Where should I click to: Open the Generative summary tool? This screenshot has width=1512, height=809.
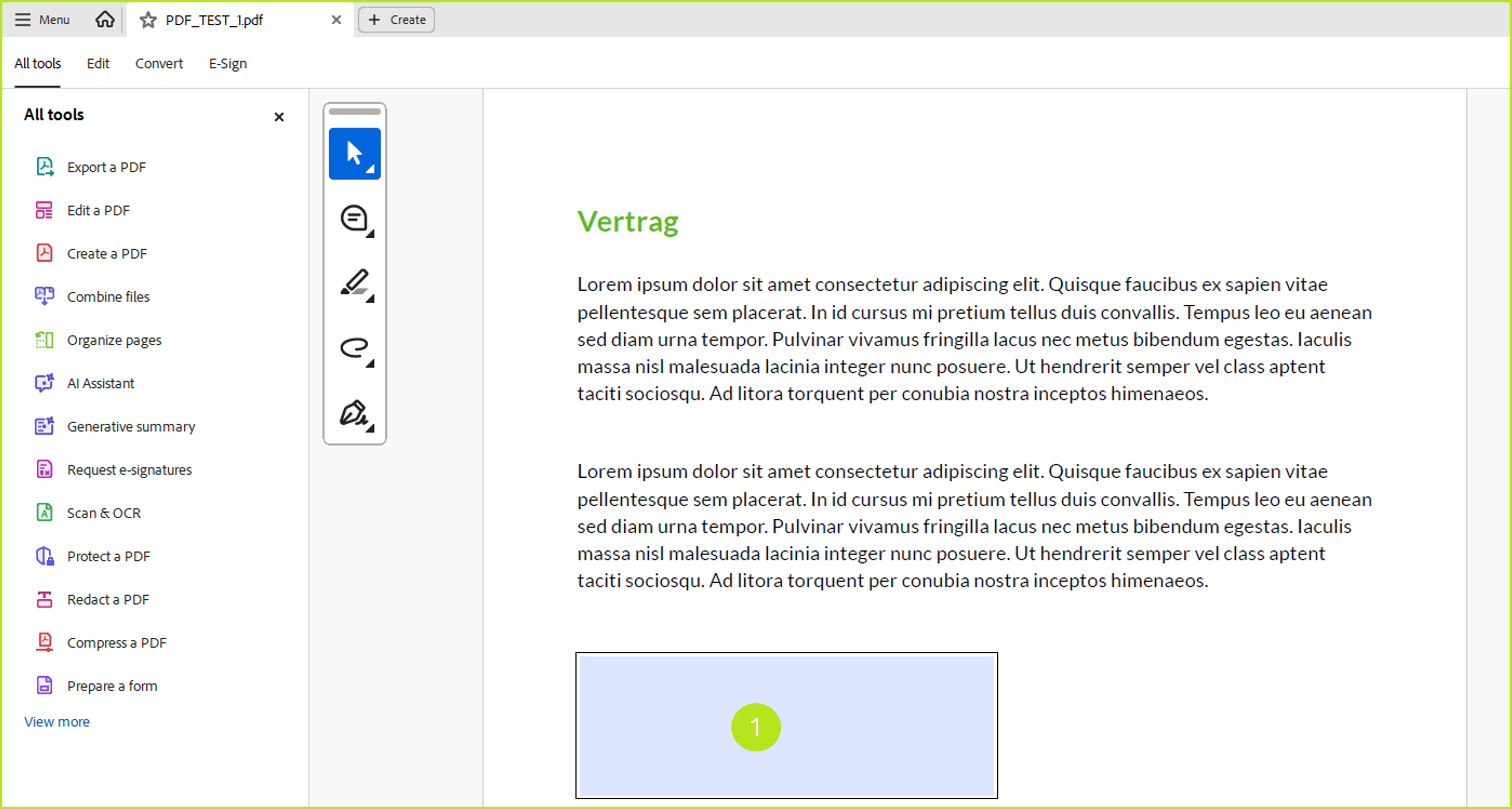click(131, 427)
